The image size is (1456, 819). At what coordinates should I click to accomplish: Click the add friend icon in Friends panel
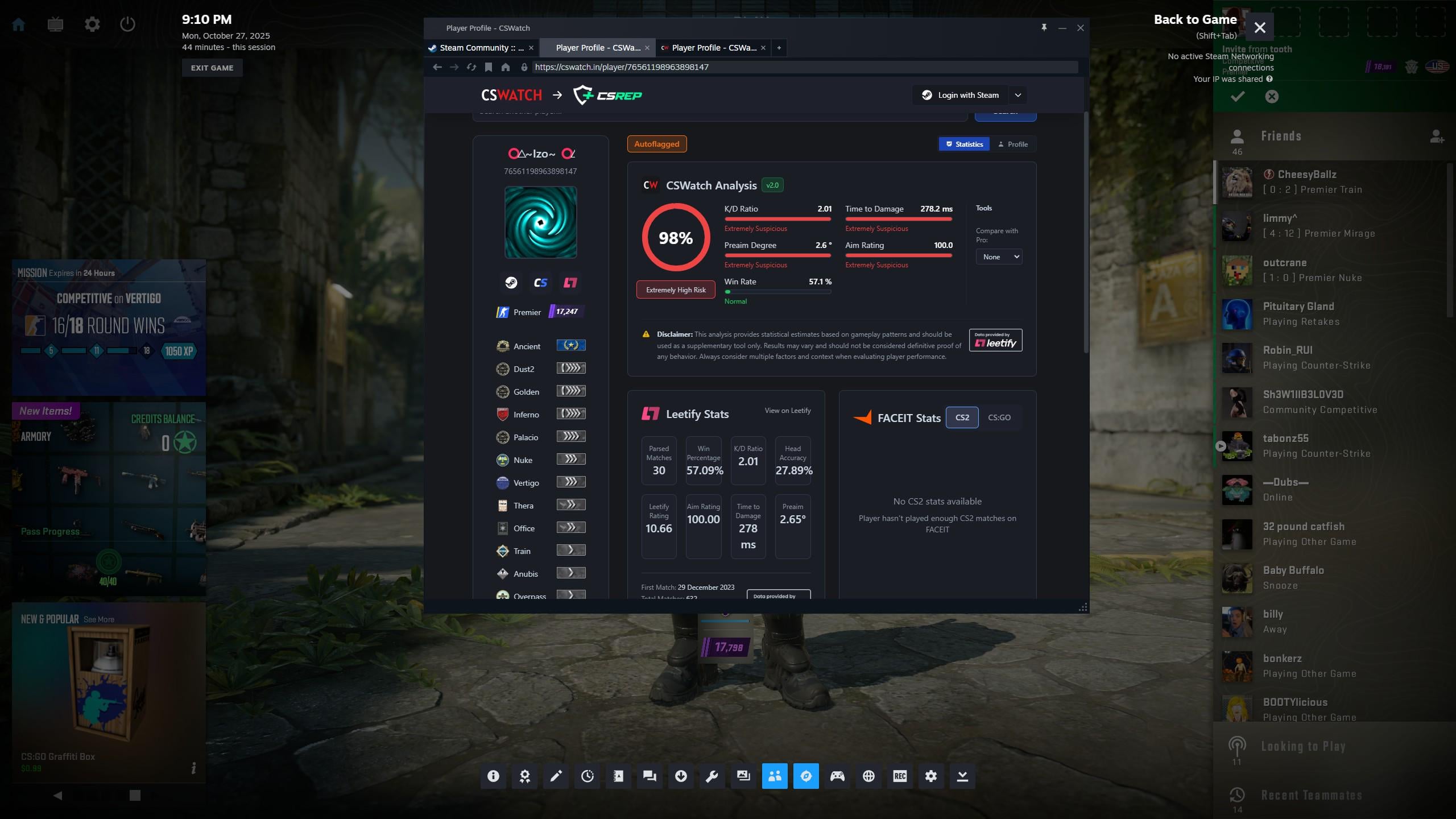pos(1437,136)
